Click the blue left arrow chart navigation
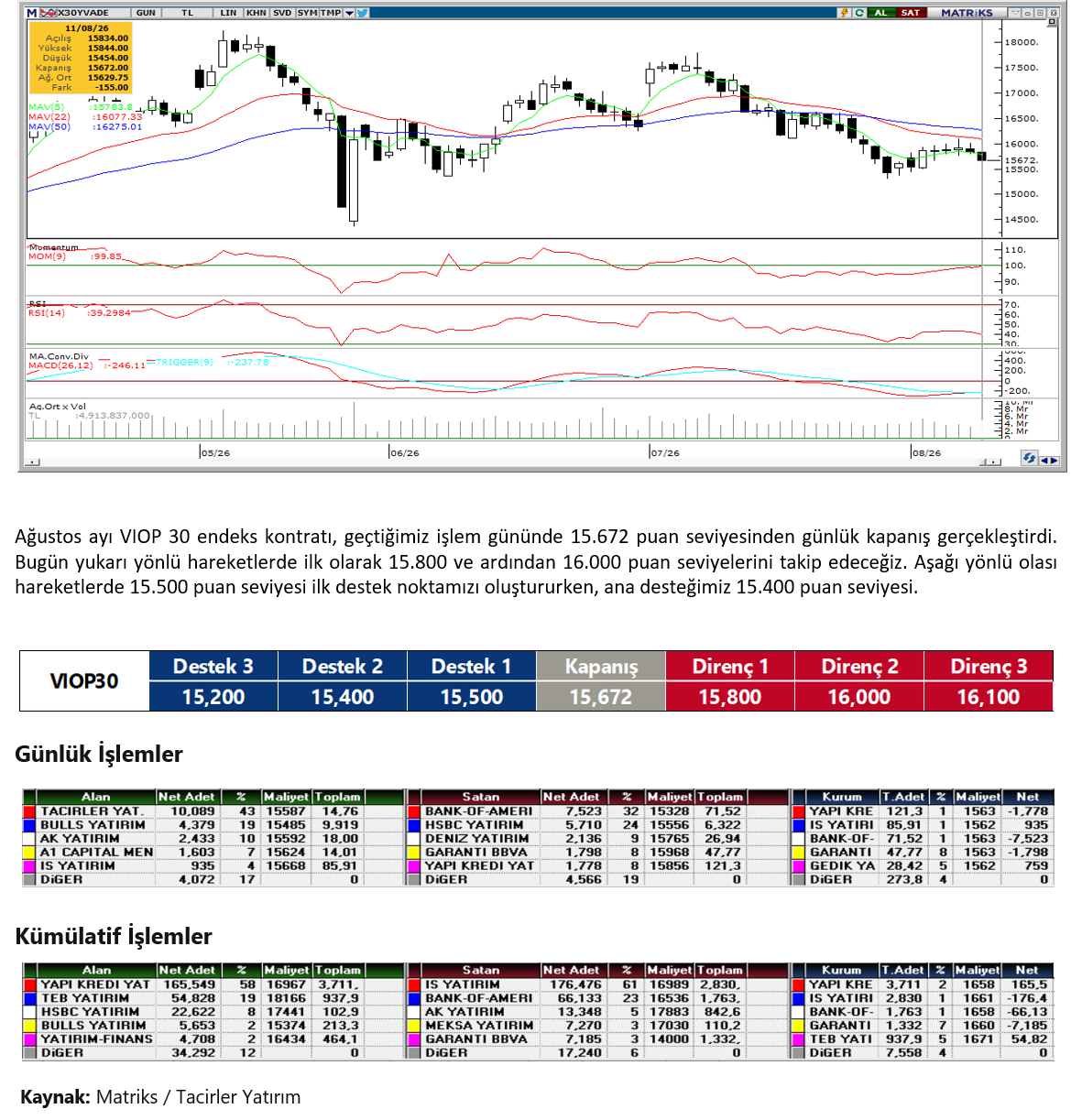This screenshot has width=1071, height=1120. [1044, 461]
